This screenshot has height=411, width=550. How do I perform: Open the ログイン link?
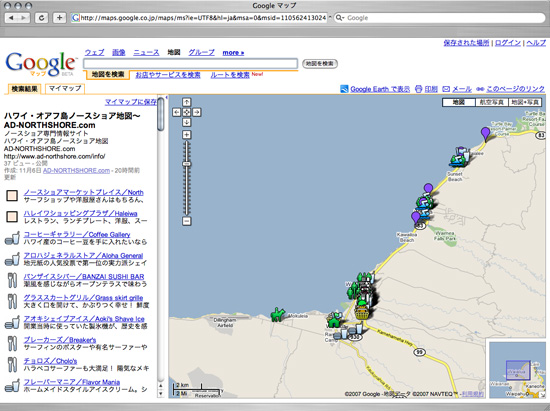(508, 43)
